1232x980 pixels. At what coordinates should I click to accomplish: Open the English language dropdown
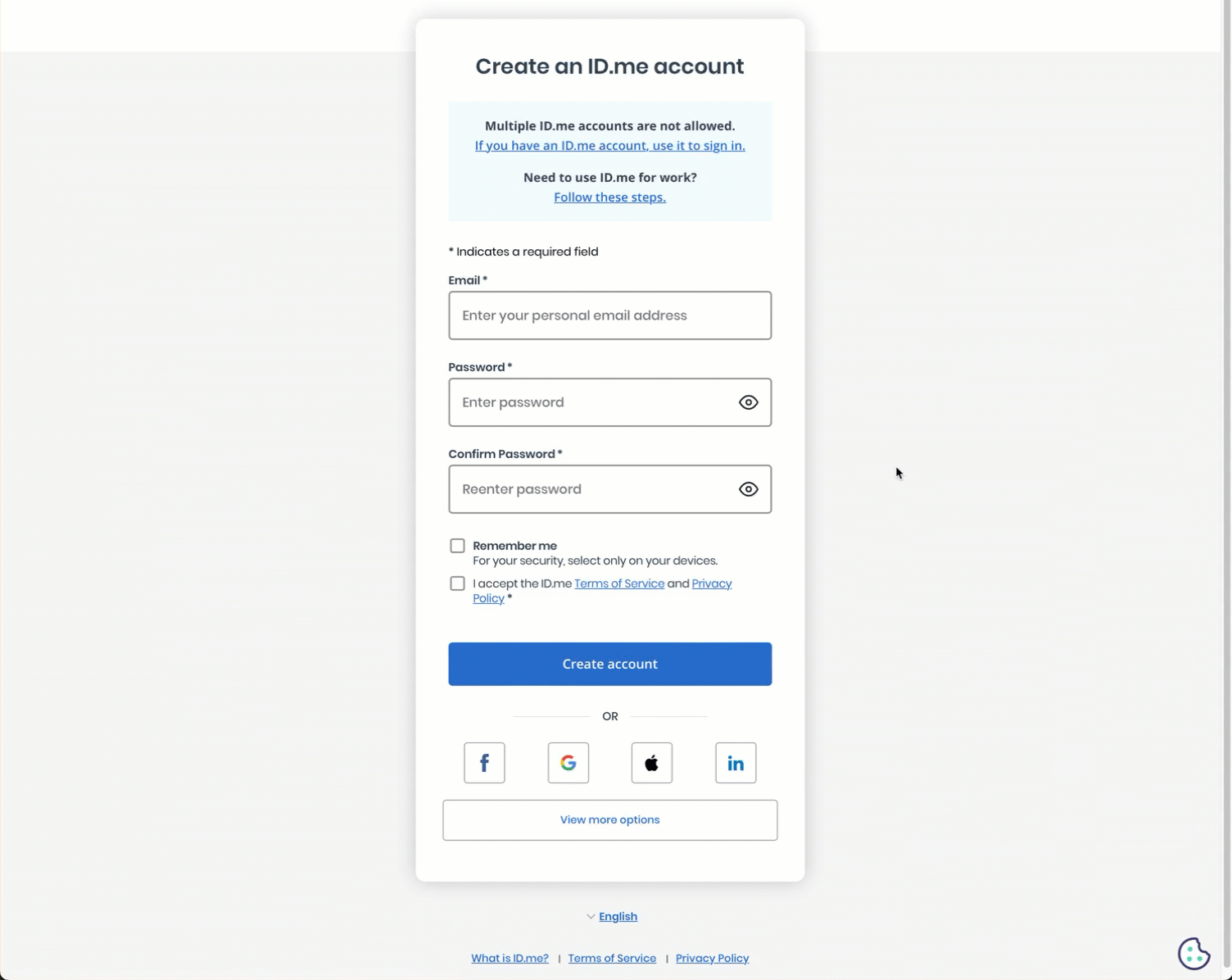612,916
